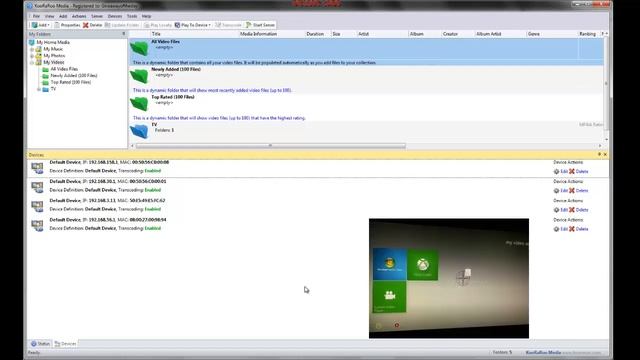Expand the My Photos tree node
This screenshot has width=640, height=360.
pos(32,56)
